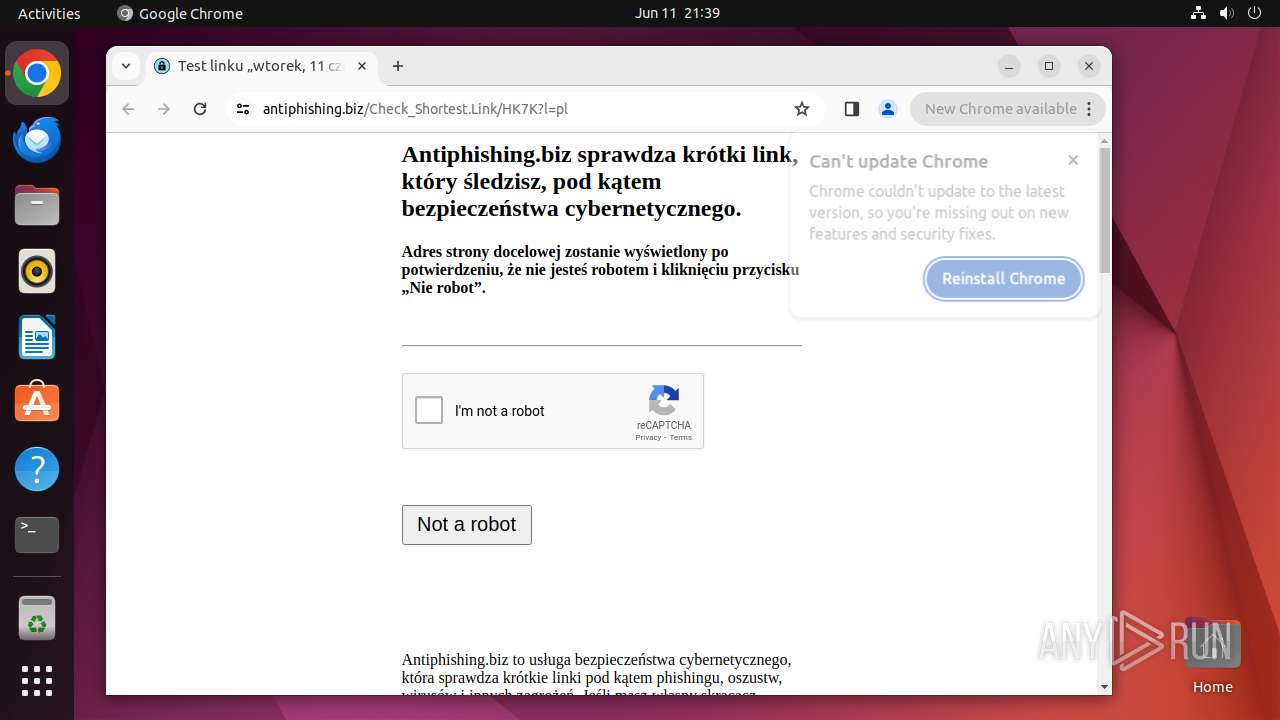1280x720 pixels.
Task: View site information icon in address bar
Action: 242,109
